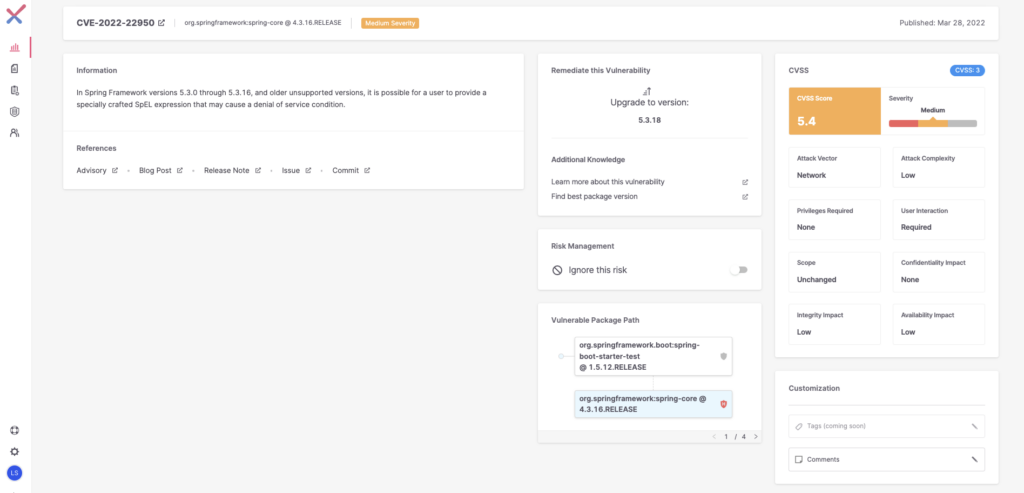The image size is (1024, 493).
Task: Open Blog Post reference link
Action: pyautogui.click(x=155, y=170)
